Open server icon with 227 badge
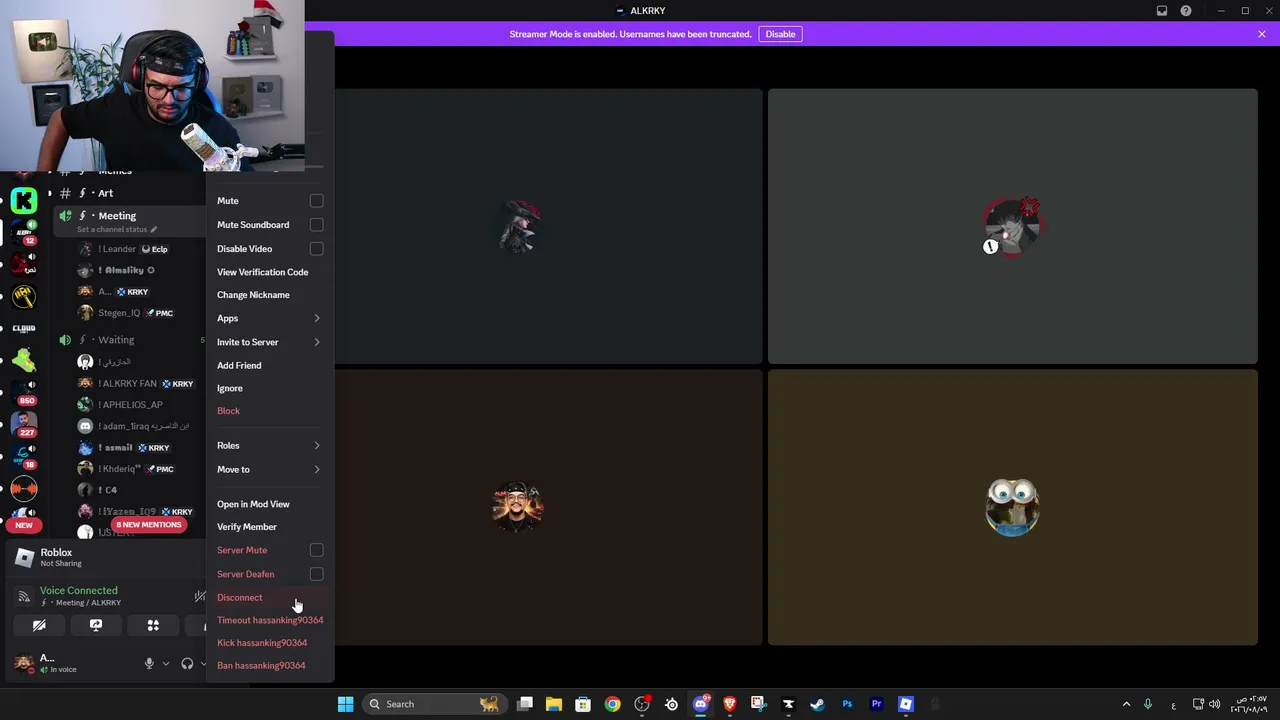The image size is (1280, 720). tap(24, 424)
